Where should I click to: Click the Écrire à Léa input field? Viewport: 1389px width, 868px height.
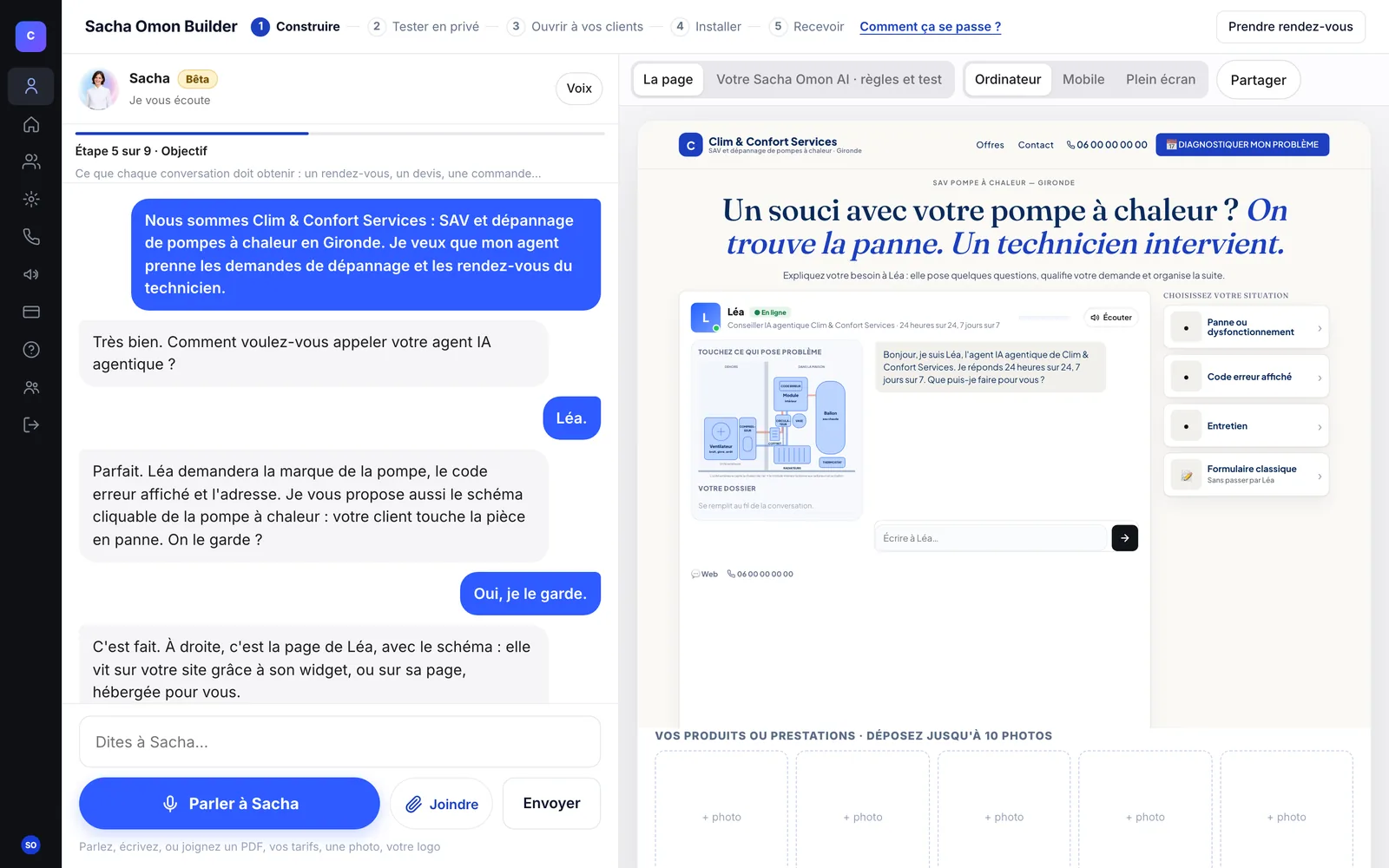click(x=991, y=538)
